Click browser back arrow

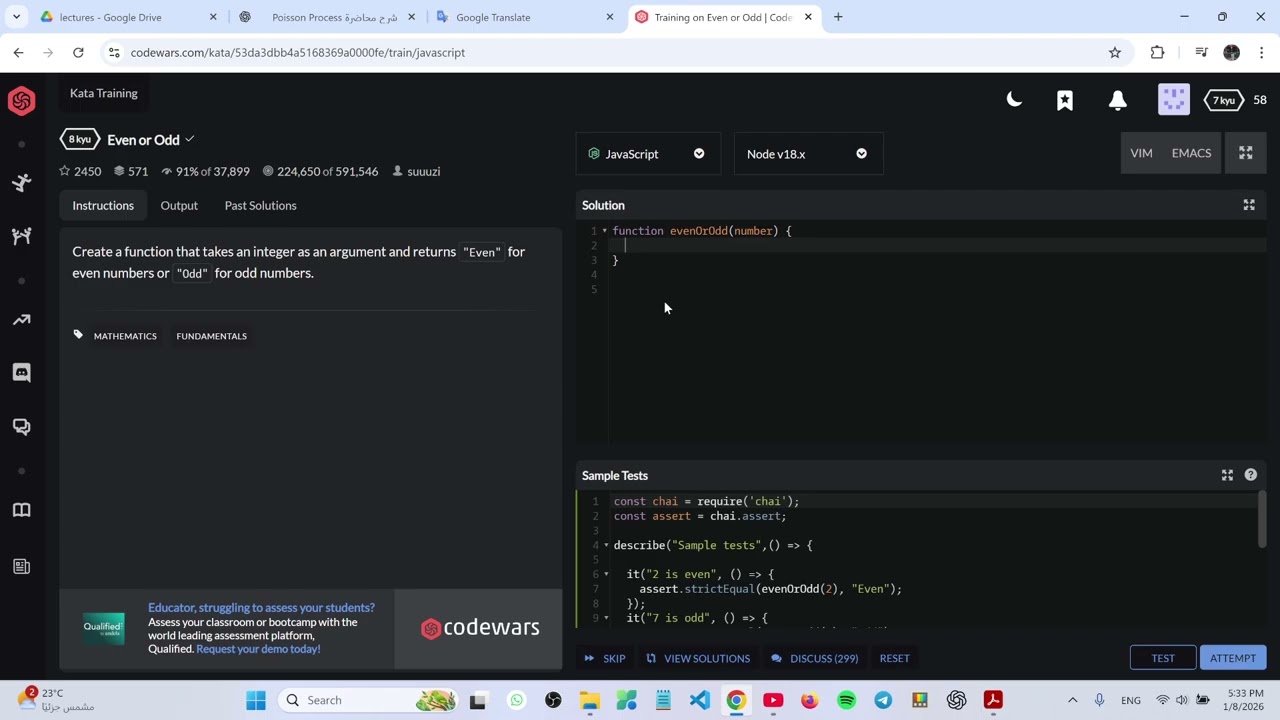tap(18, 52)
